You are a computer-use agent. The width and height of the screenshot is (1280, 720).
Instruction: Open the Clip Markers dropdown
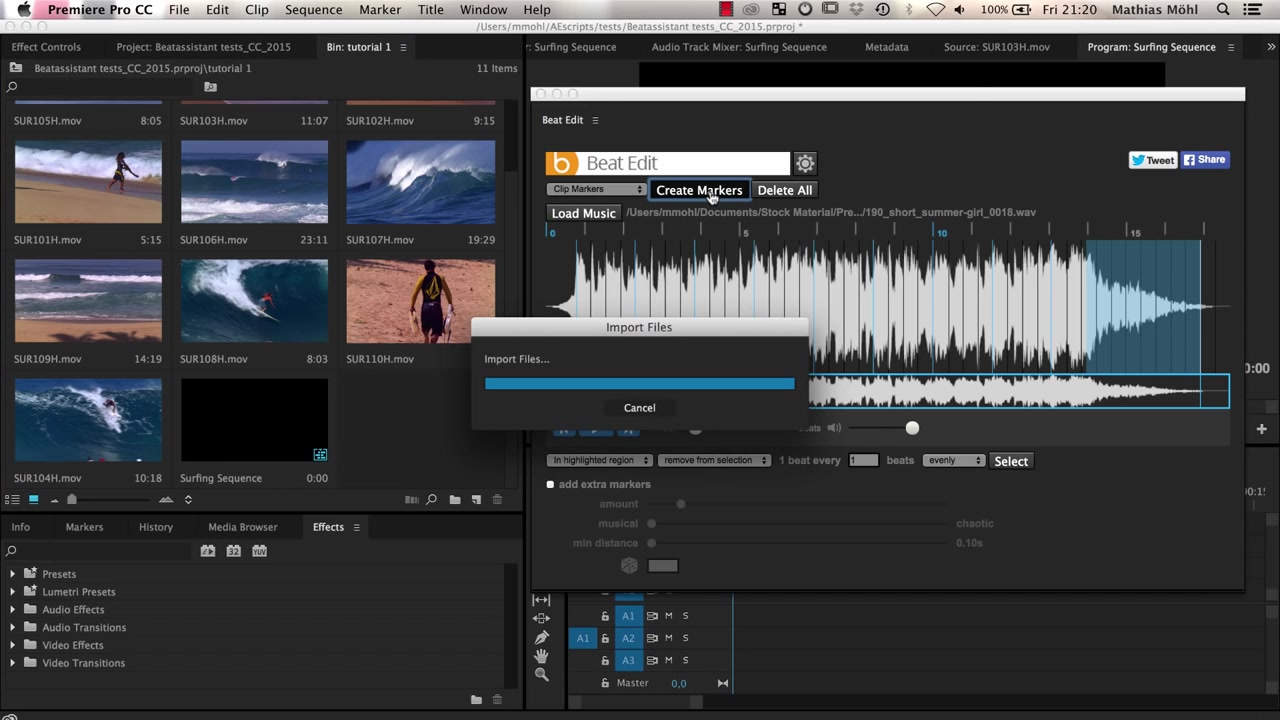tap(597, 189)
